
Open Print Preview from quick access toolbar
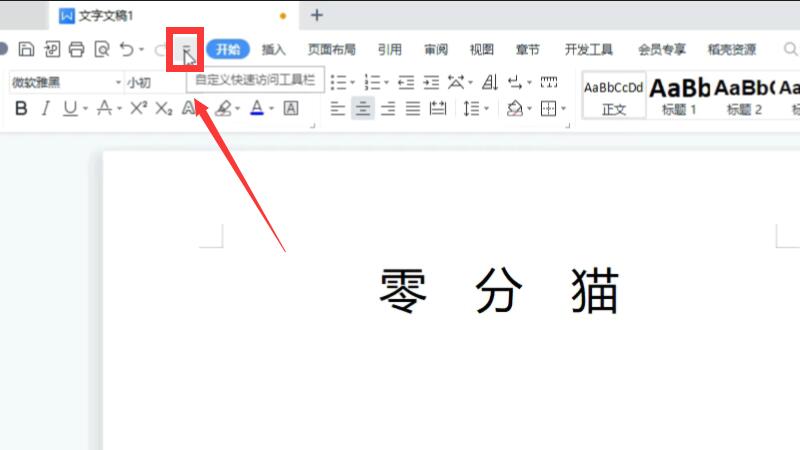(x=101, y=49)
